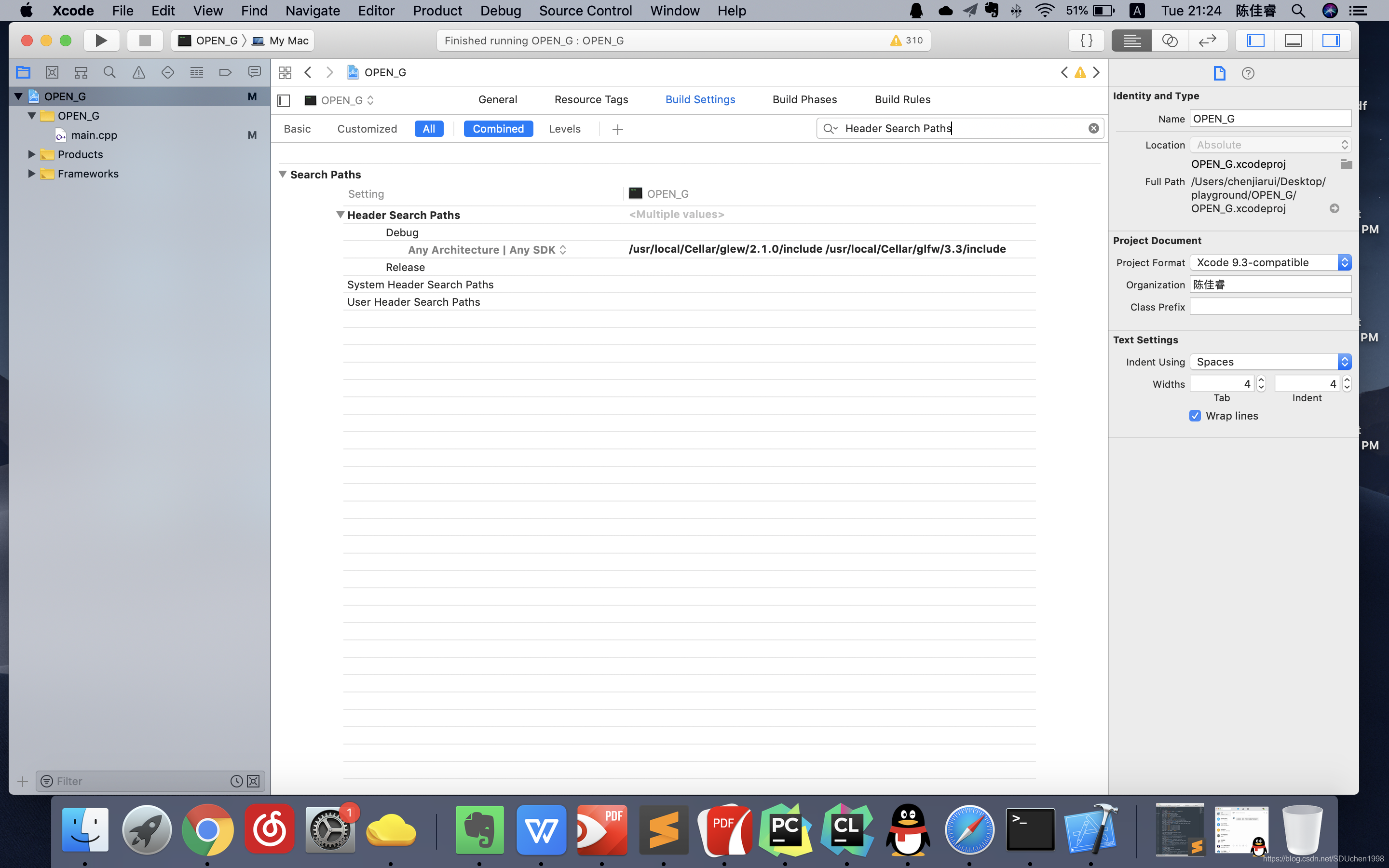Open the Location dropdown
The image size is (1389, 868).
click(1270, 145)
